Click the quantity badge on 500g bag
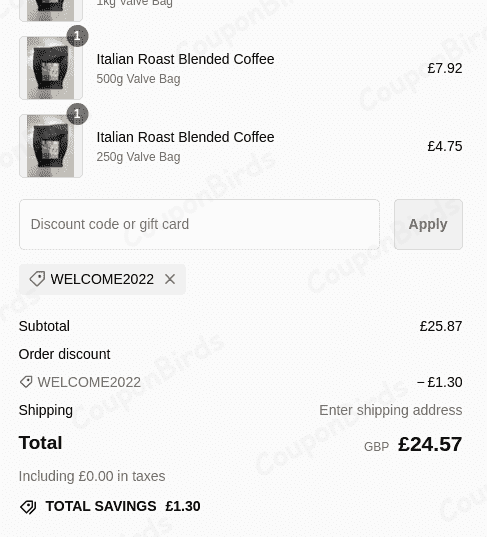The image size is (487, 537). [77, 36]
